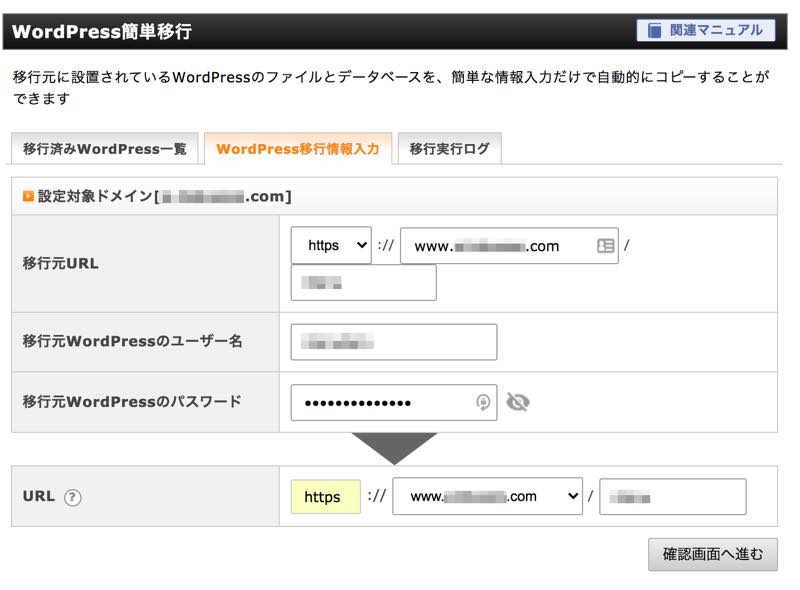
Task: Open the 移行実行ログ tab
Action: tap(449, 149)
